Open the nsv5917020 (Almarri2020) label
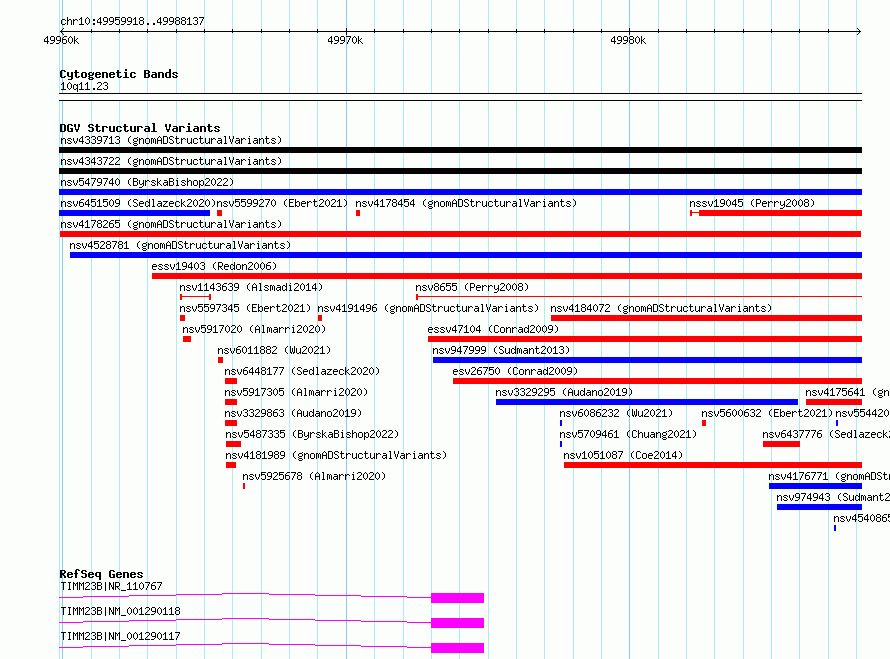 pyautogui.click(x=254, y=329)
